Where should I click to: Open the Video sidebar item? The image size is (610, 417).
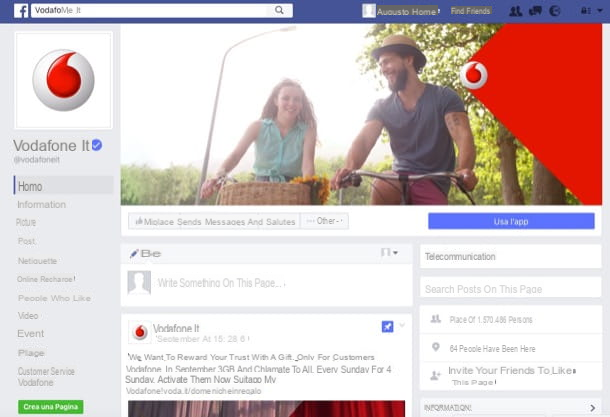[28, 315]
